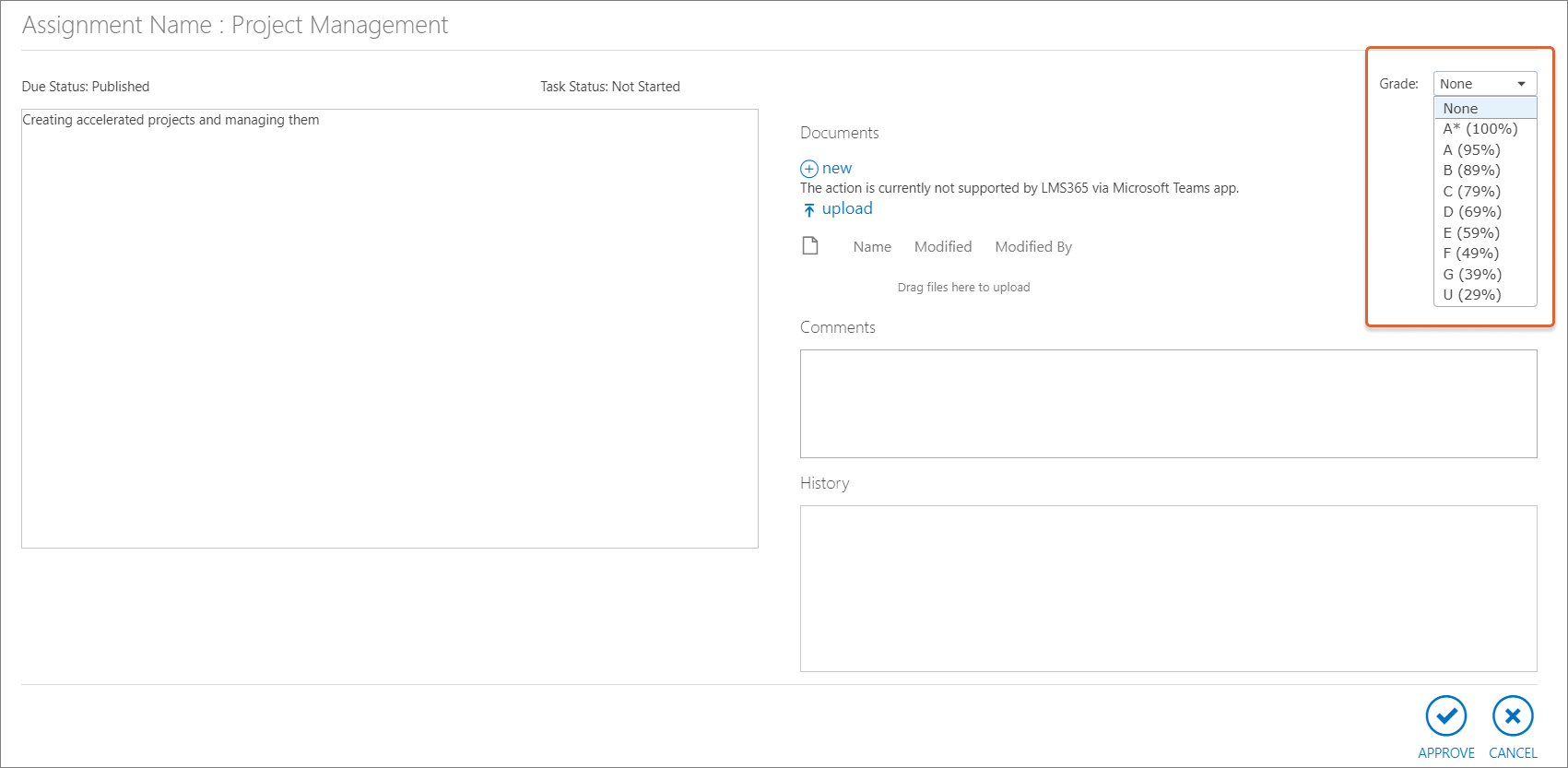Click the file type icon column header
1568x768 pixels.
(810, 246)
